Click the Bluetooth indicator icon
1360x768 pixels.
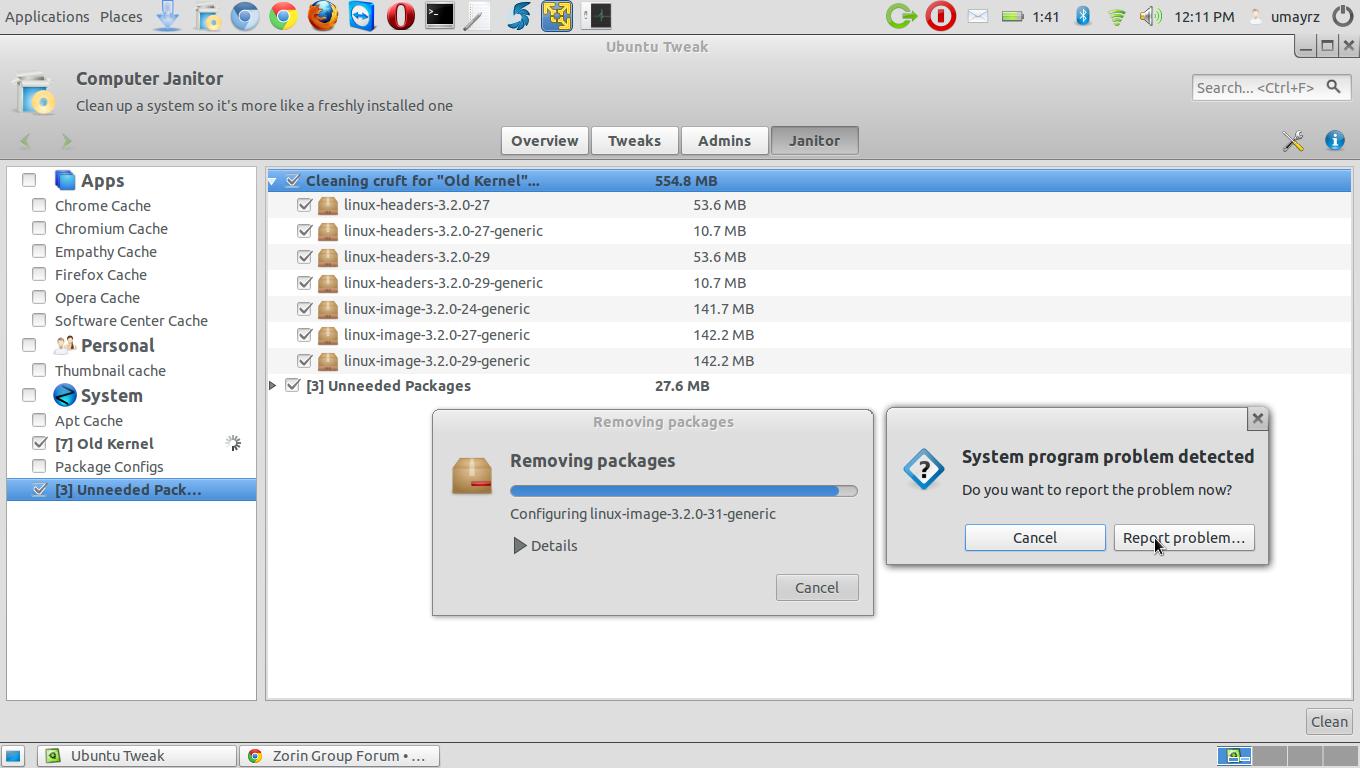[x=1082, y=16]
